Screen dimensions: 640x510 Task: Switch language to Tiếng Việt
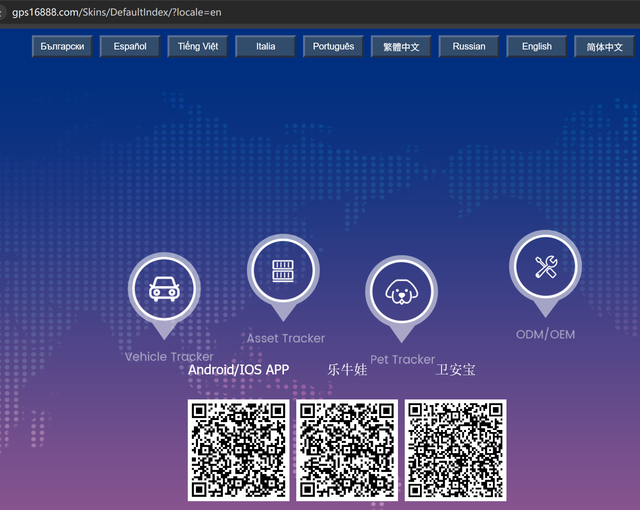[x=198, y=47]
